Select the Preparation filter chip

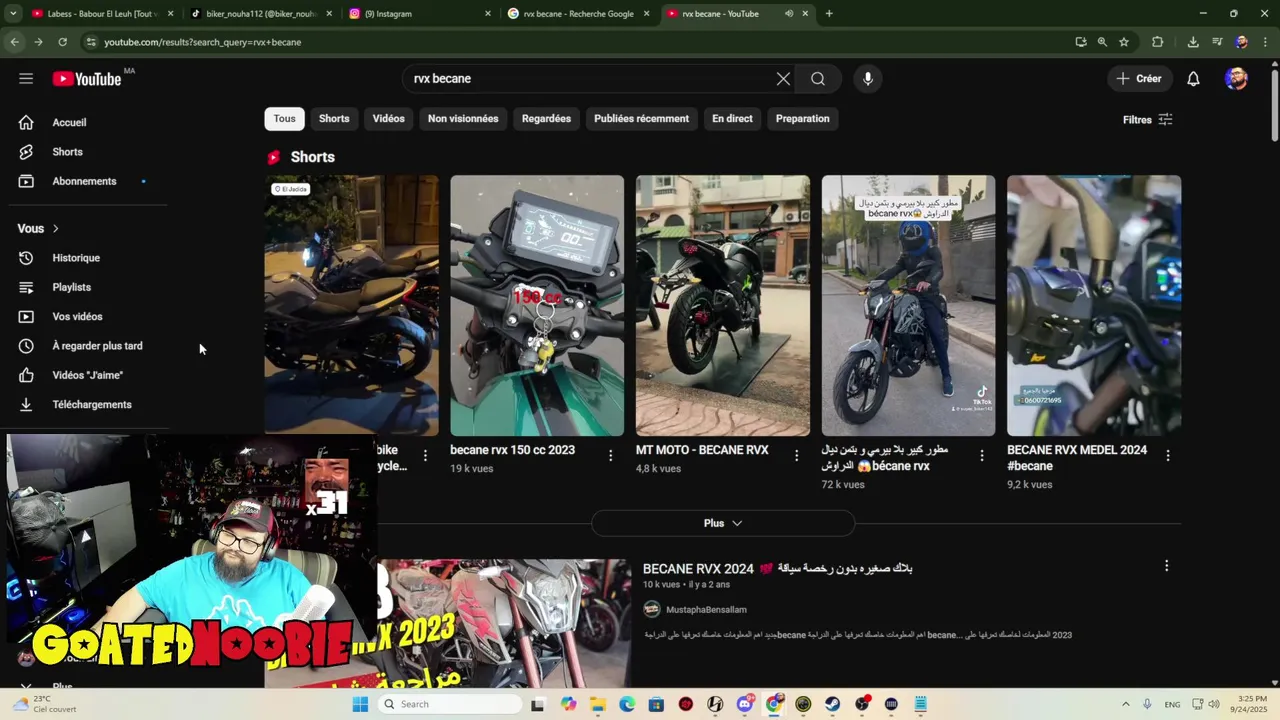point(803,118)
